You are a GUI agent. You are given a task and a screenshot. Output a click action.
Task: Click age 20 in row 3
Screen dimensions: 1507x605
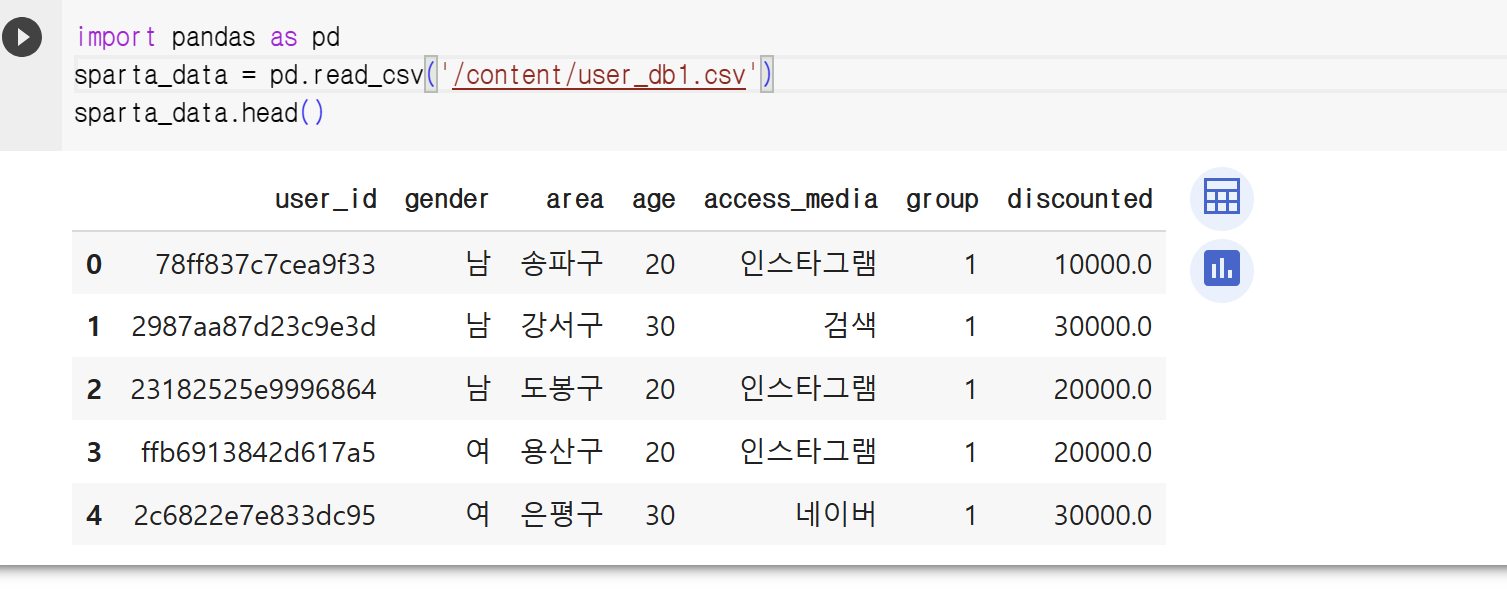660,453
